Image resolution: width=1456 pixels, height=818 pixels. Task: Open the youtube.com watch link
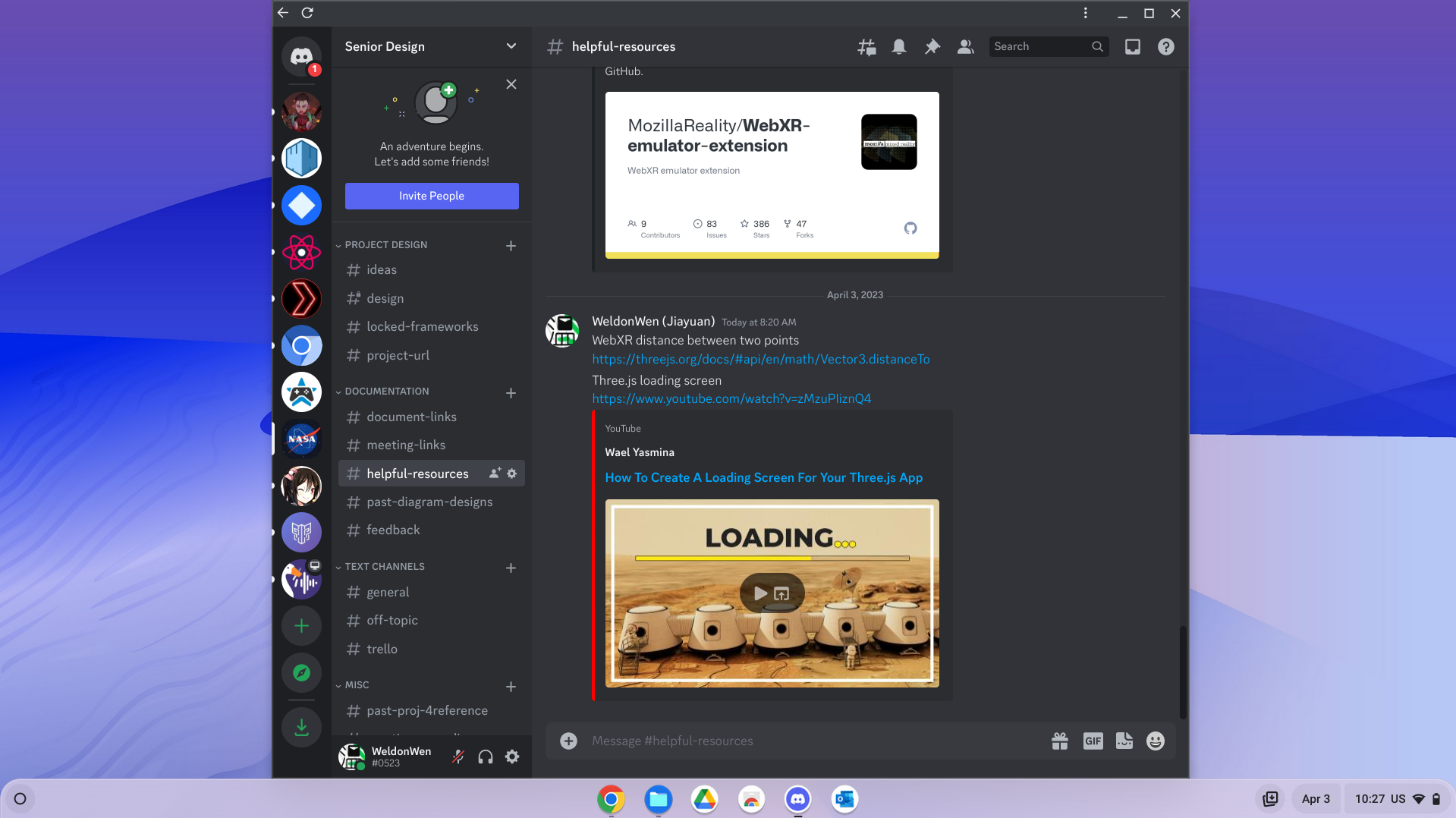[731, 399]
